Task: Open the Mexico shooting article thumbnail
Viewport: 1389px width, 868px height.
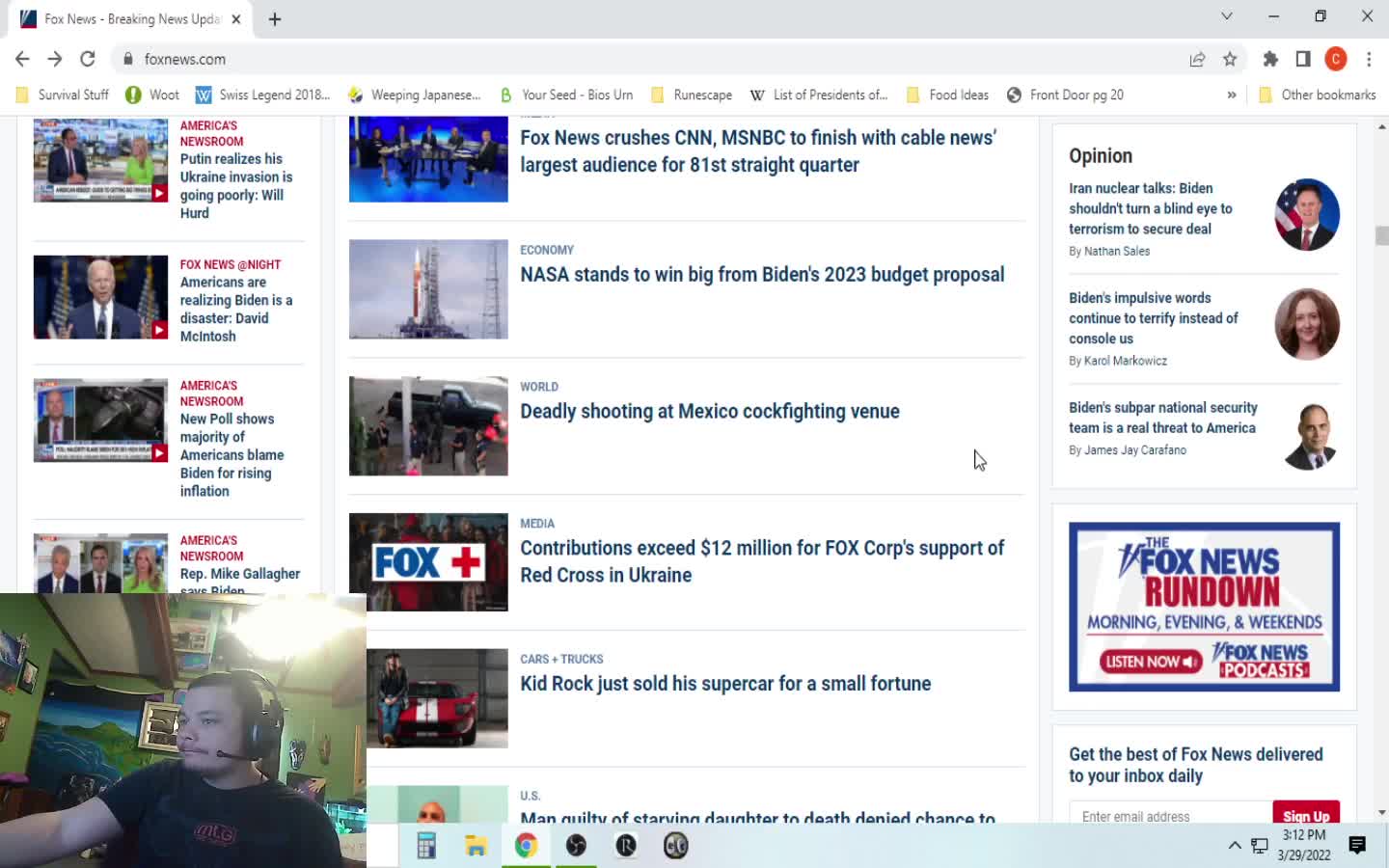Action: point(428,426)
